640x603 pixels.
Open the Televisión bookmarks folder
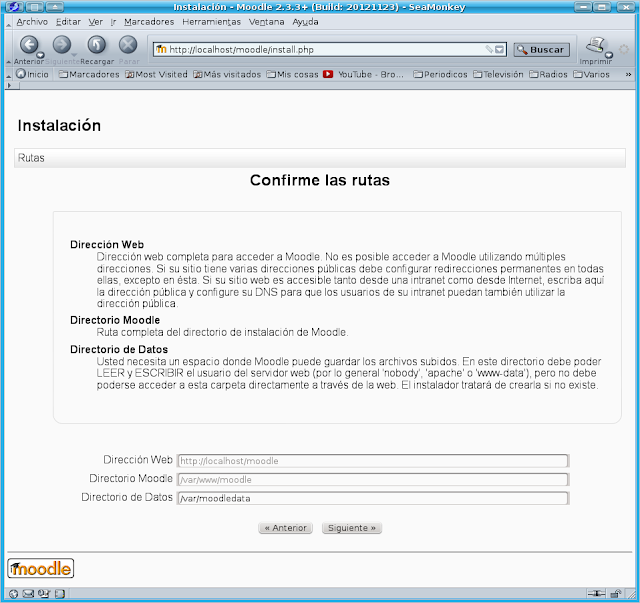(x=498, y=74)
